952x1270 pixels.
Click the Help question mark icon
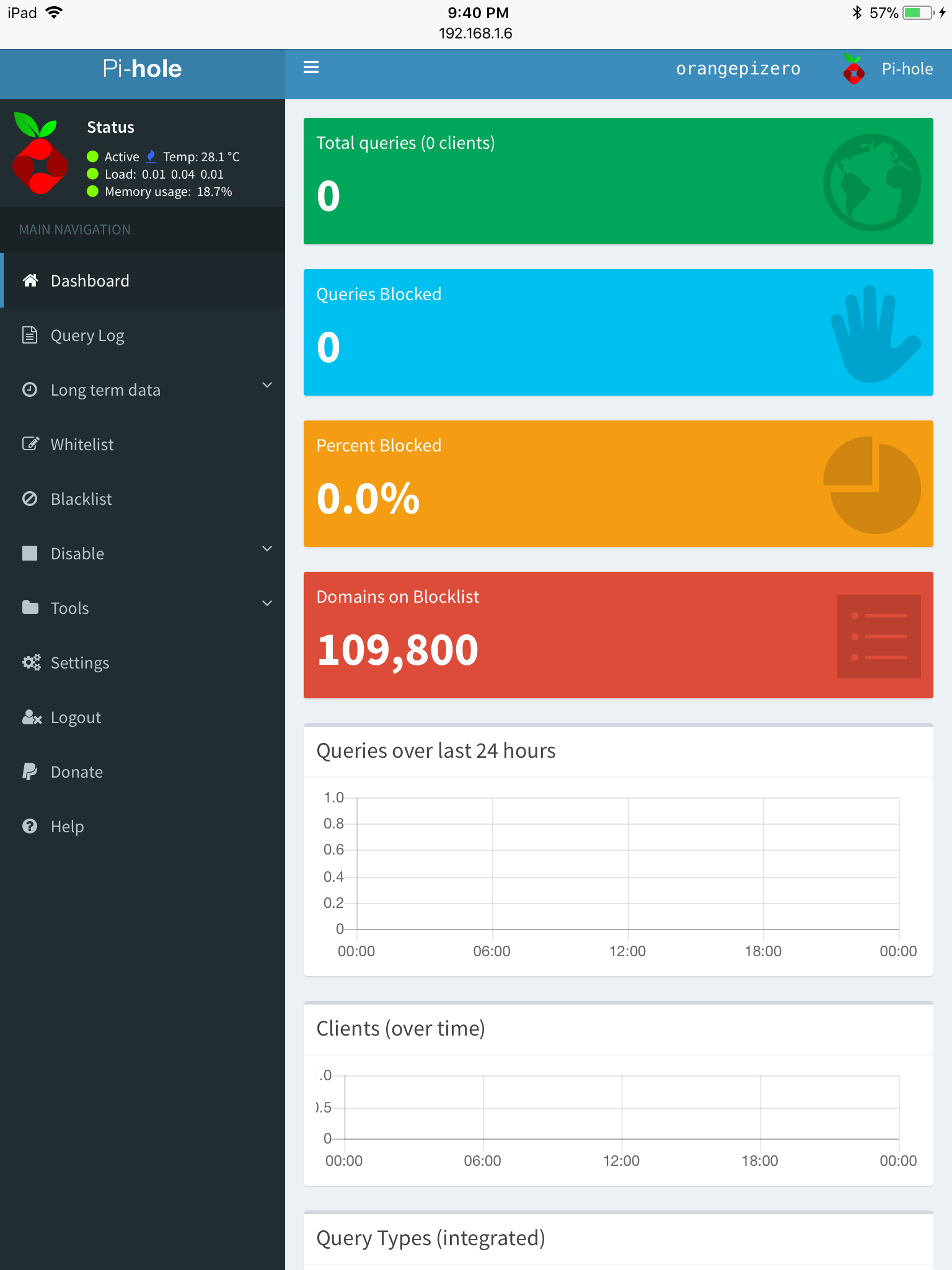click(x=30, y=826)
